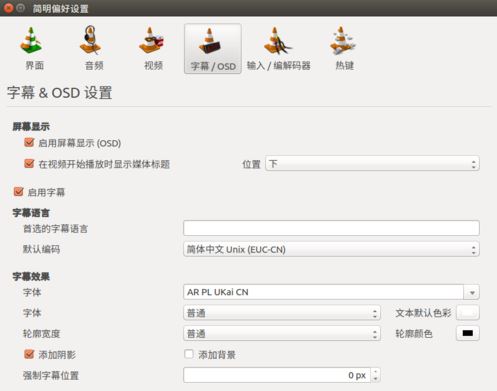The height and width of the screenshot is (391, 497).
Task: Click the 轮廓宽度 label
Action: click(41, 333)
